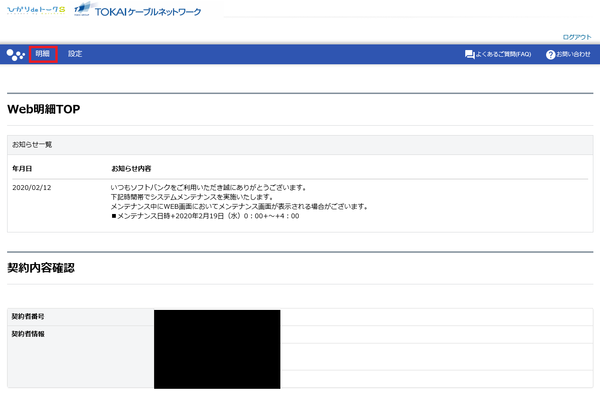Image resolution: width=600 pixels, height=394 pixels.
Task: Click the ひかりdeトークS logo
Action: click(36, 10)
